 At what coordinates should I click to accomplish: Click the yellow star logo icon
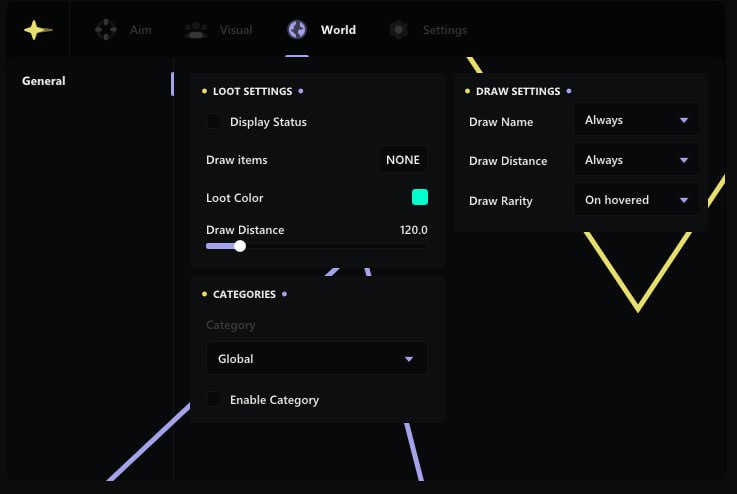37,30
